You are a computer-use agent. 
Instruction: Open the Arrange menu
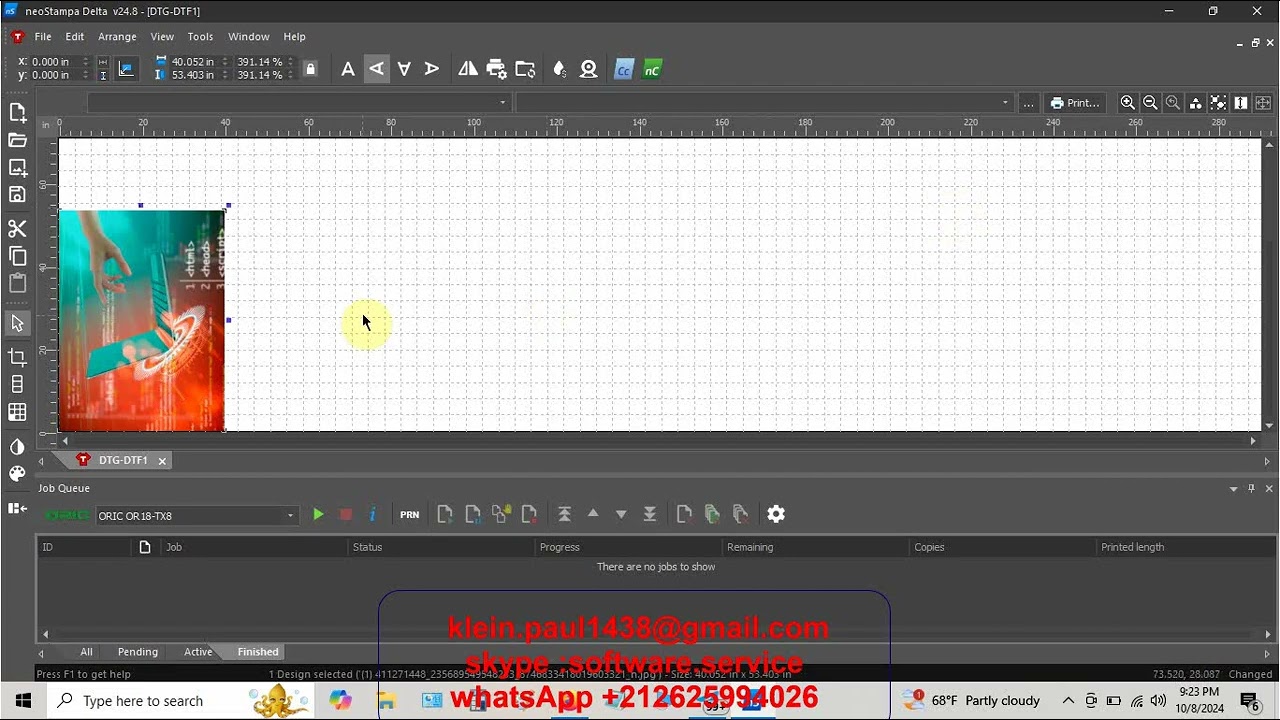117,37
